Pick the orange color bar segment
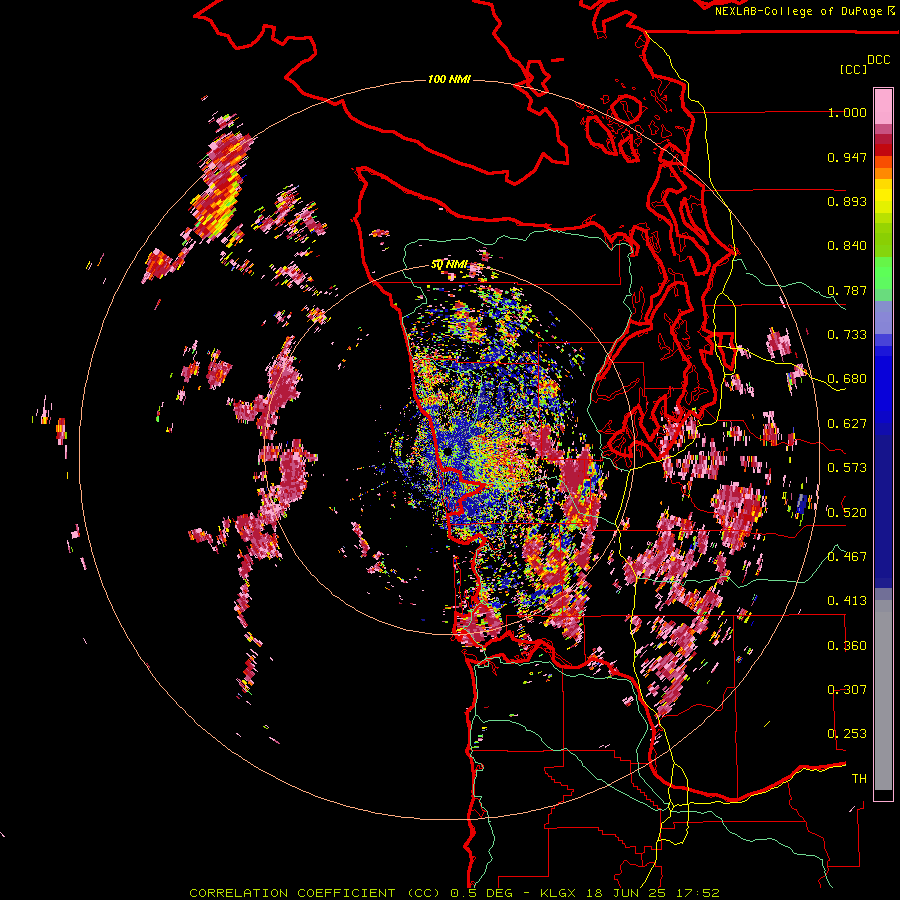This screenshot has width=900, height=900. 883,173
